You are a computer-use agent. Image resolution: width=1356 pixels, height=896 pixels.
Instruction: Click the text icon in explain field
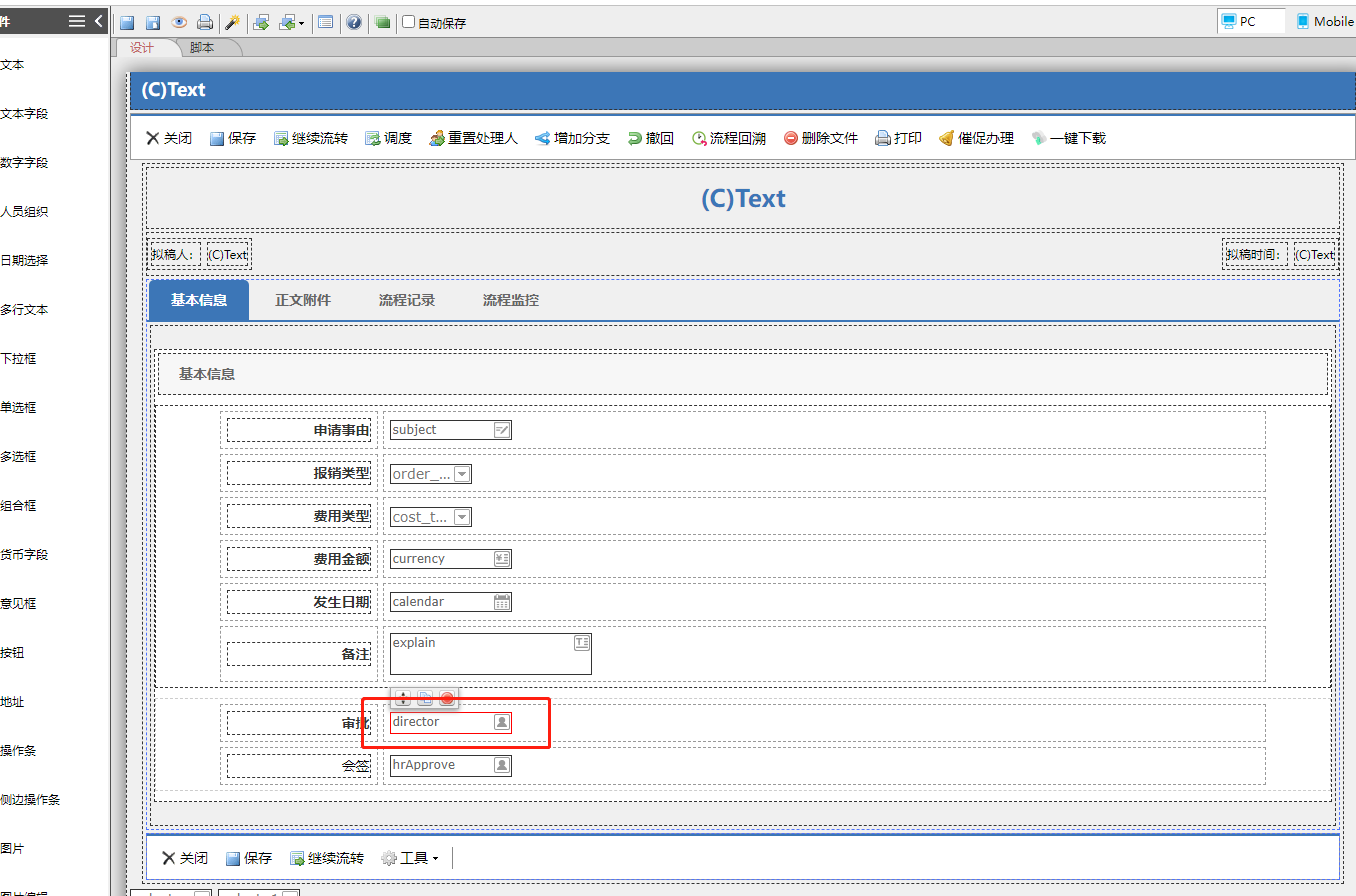point(582,643)
